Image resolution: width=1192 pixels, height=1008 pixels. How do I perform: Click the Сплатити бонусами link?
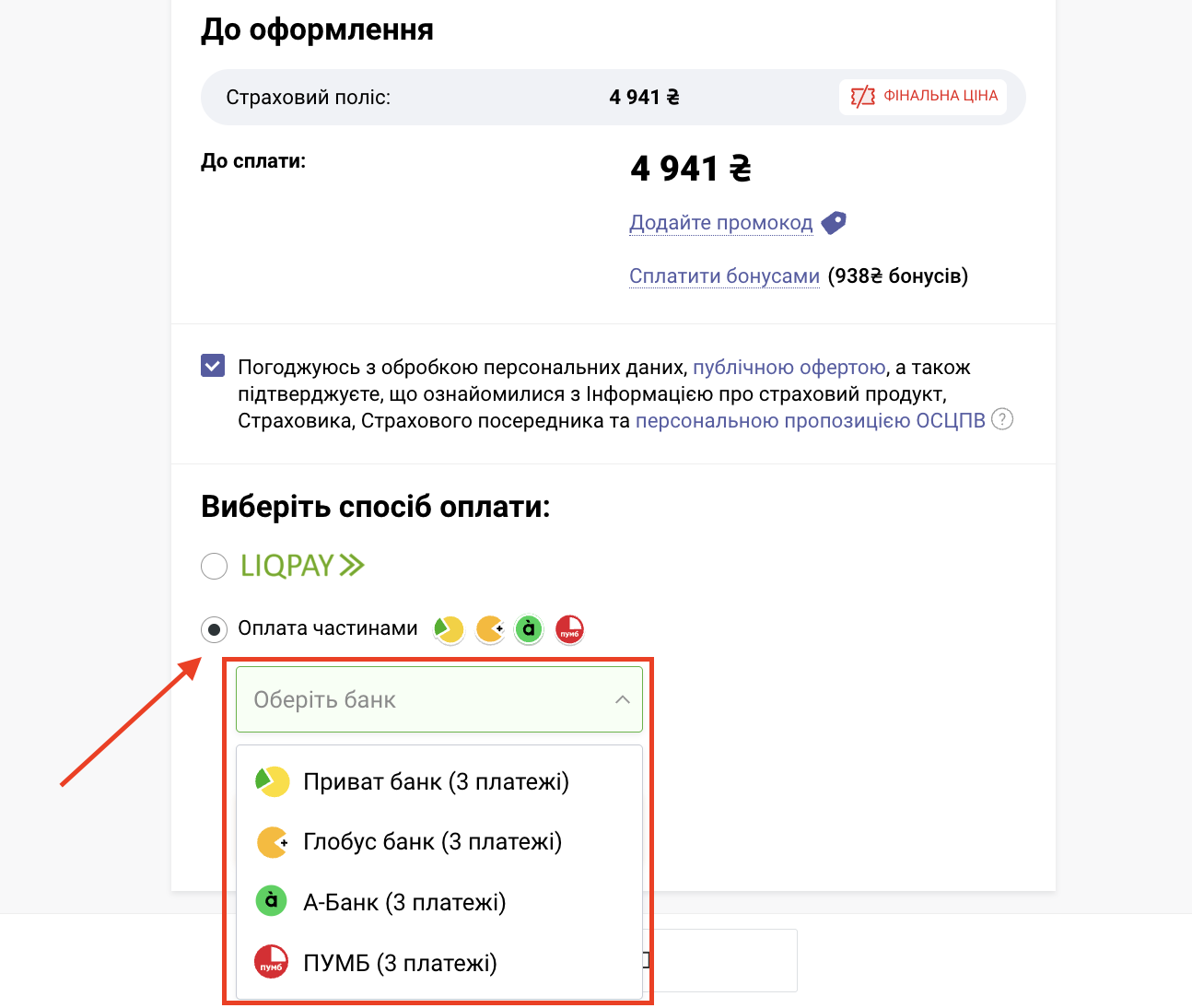click(x=724, y=276)
